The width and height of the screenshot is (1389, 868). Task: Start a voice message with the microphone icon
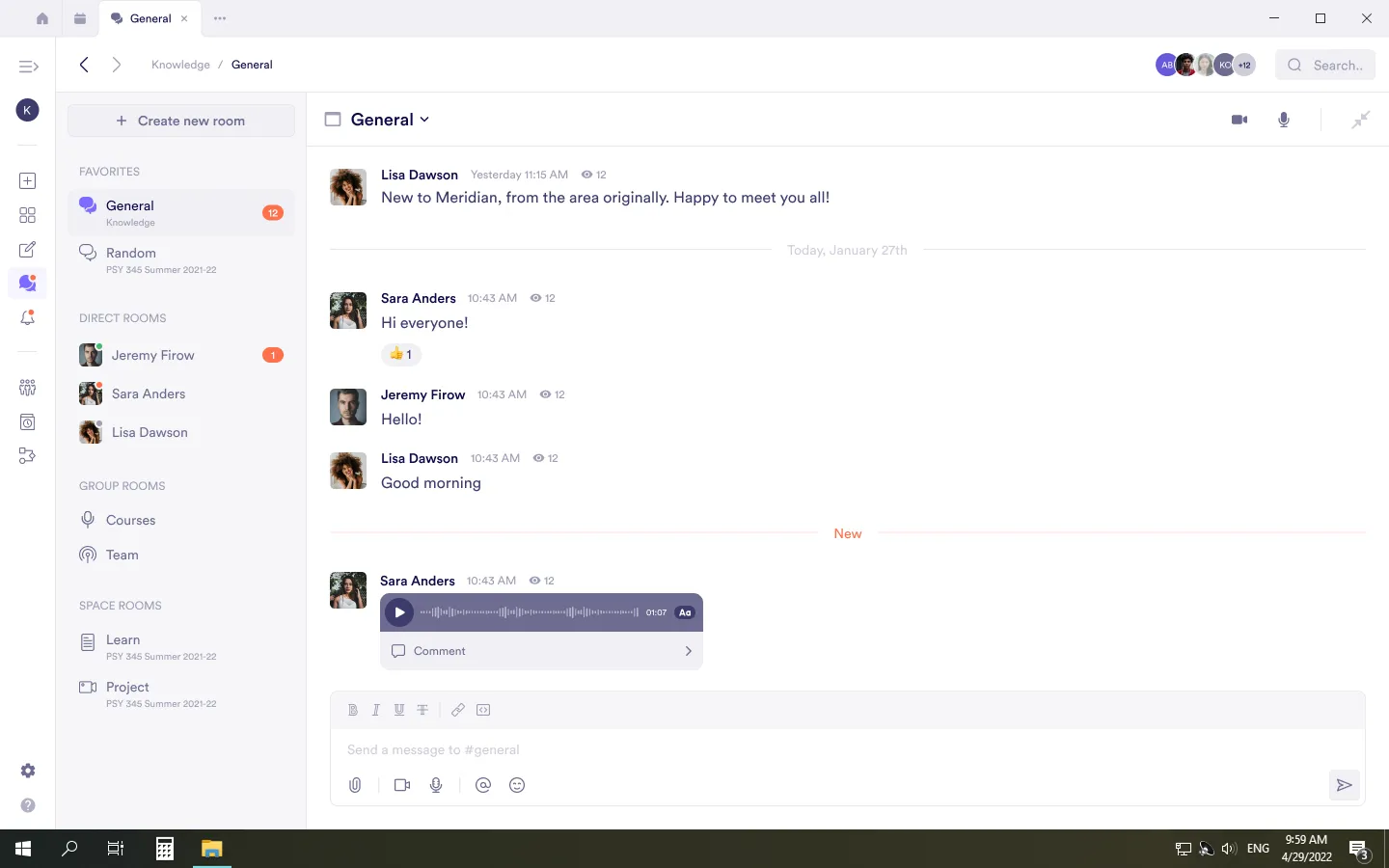[x=436, y=785]
